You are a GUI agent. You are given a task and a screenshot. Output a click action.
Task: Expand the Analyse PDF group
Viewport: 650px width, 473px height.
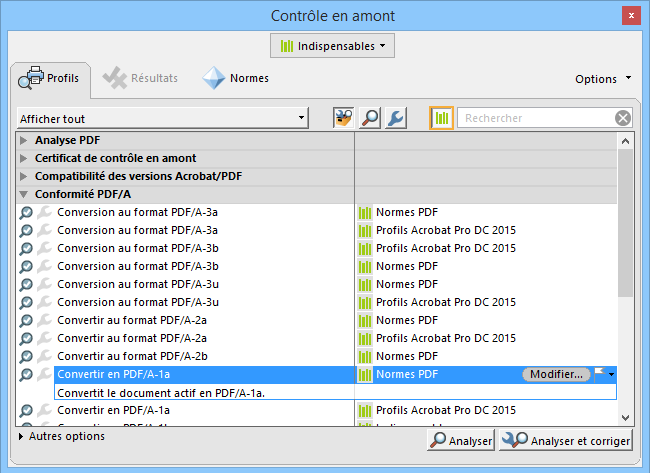click(x=24, y=140)
